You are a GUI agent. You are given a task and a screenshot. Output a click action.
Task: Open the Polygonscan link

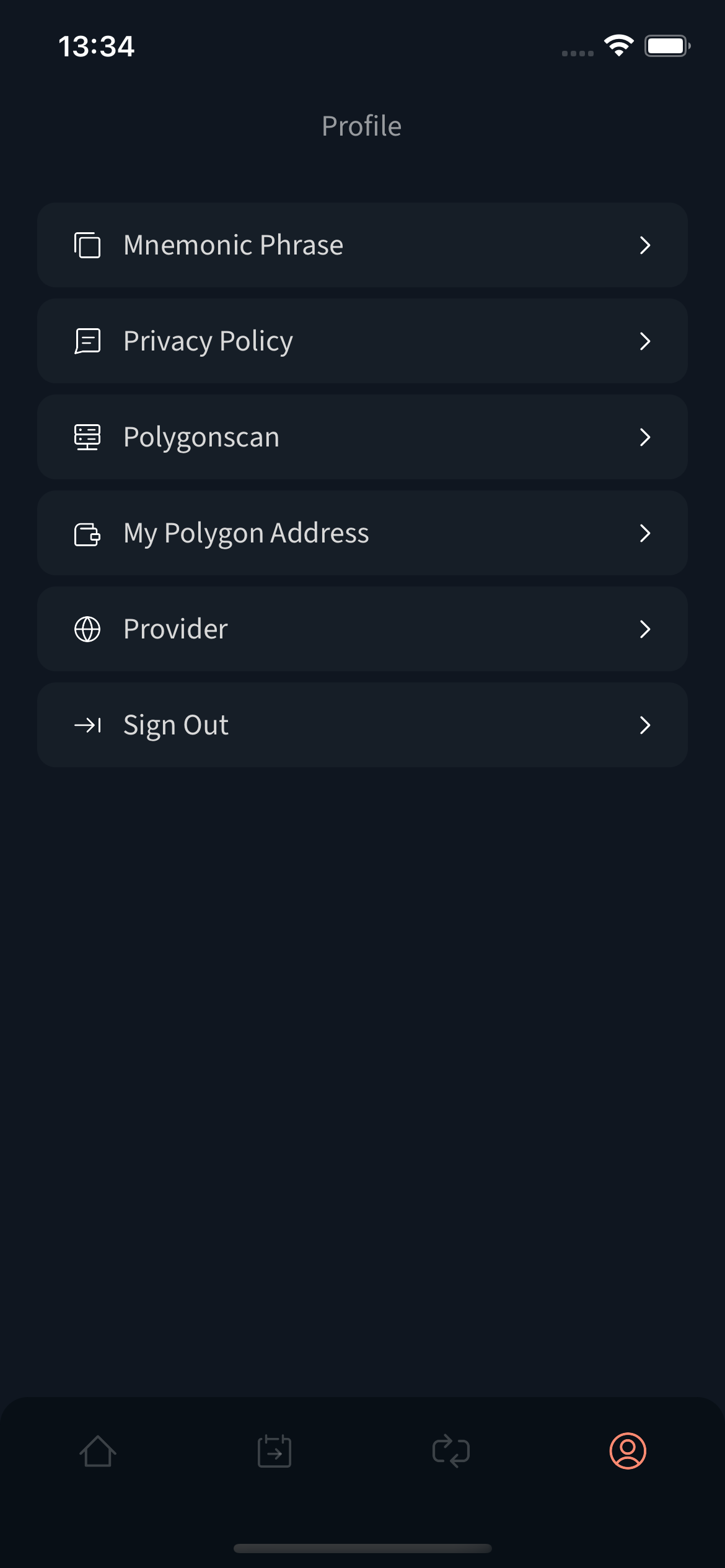click(201, 437)
